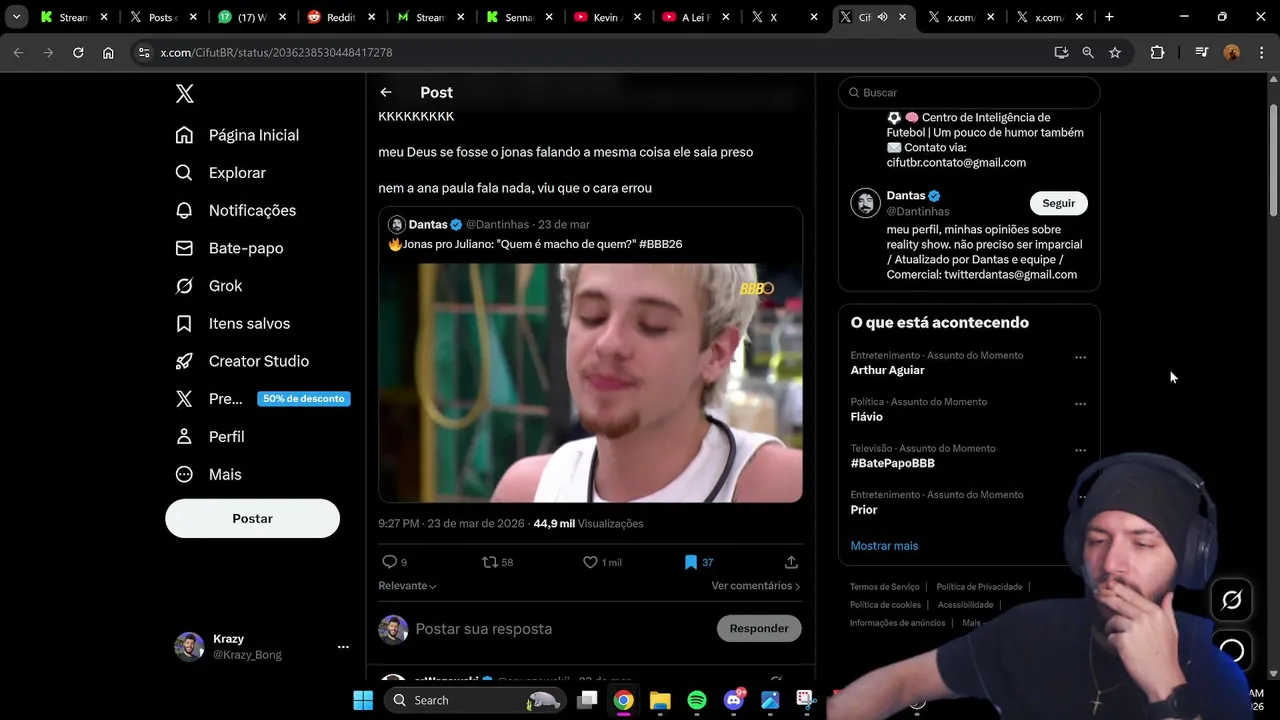Open Mais circle icon in sidebar
The image size is (1280, 720).
coord(184,474)
